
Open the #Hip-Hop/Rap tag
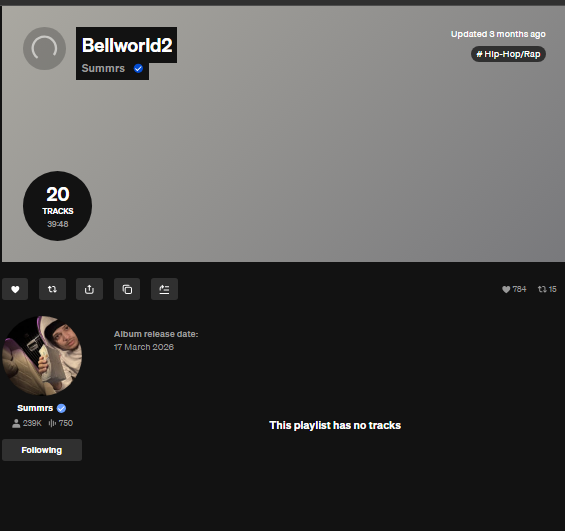point(508,54)
